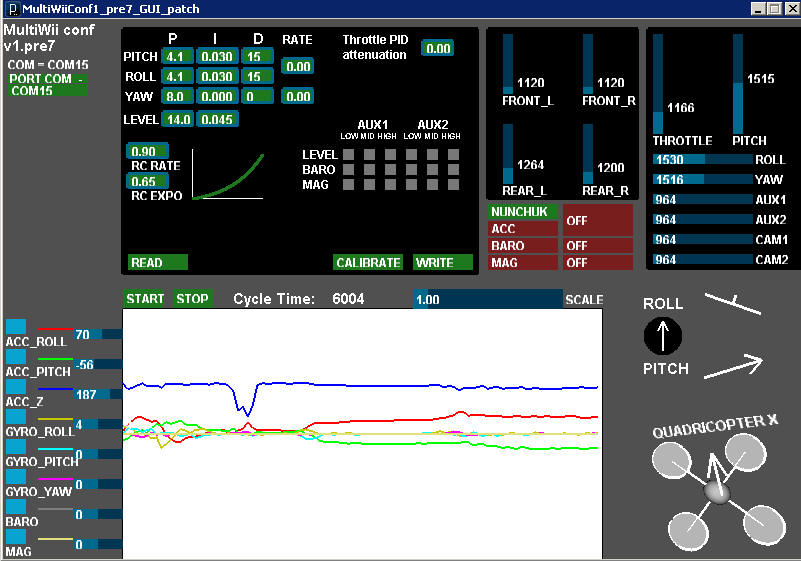This screenshot has height=561, width=801.
Task: Click the roll attitude indicator icon
Action: click(x=733, y=304)
